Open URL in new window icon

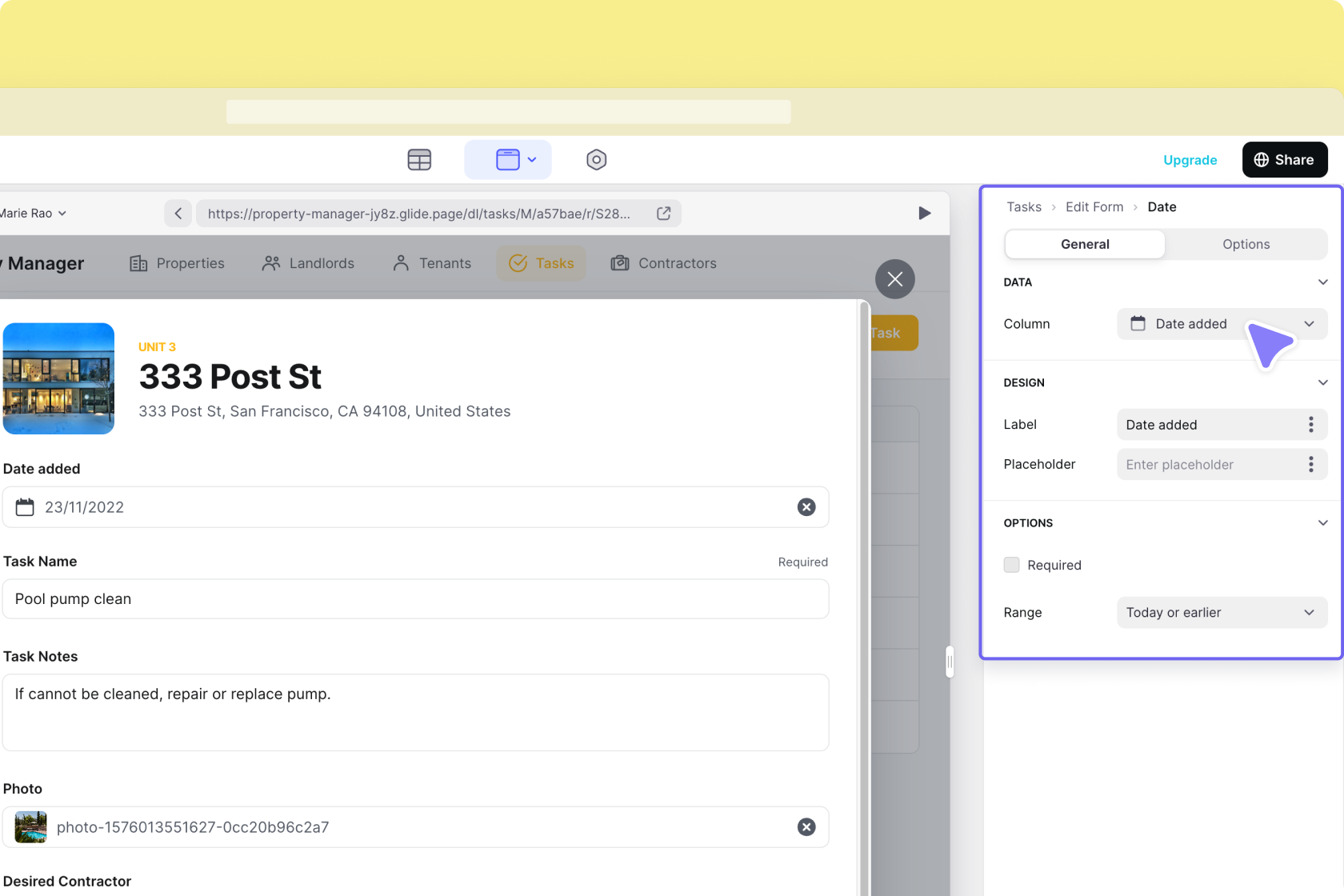click(663, 214)
